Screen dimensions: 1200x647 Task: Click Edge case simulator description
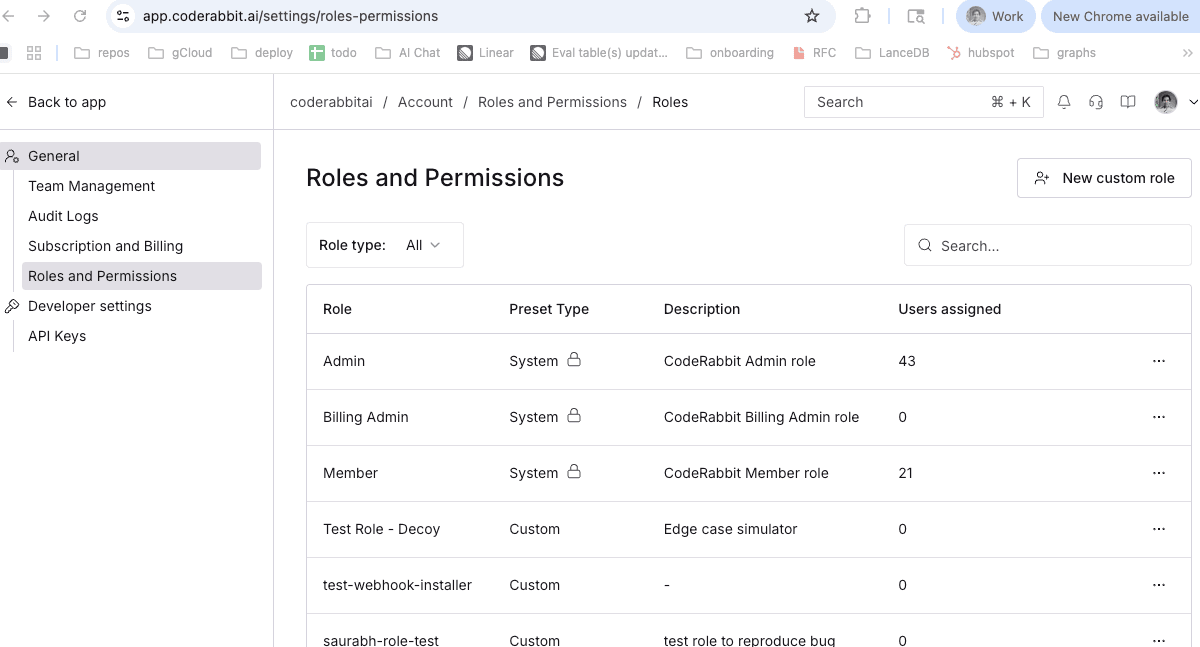tap(731, 529)
